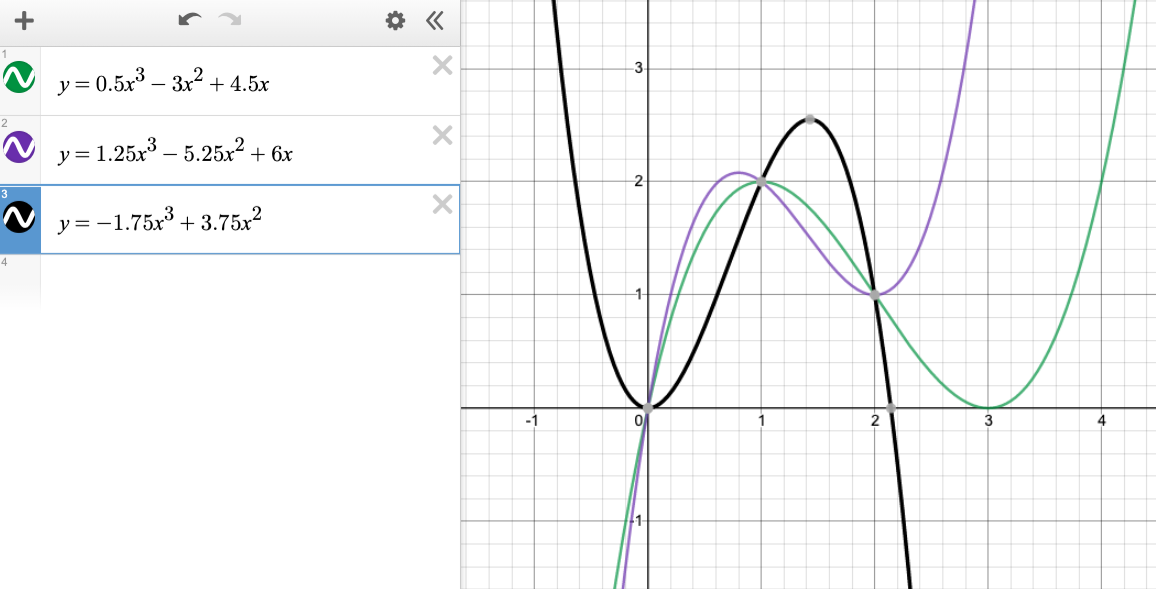Click the black curve x-intercept past 2
Viewport: 1156px width, 589px height.
coord(890,408)
